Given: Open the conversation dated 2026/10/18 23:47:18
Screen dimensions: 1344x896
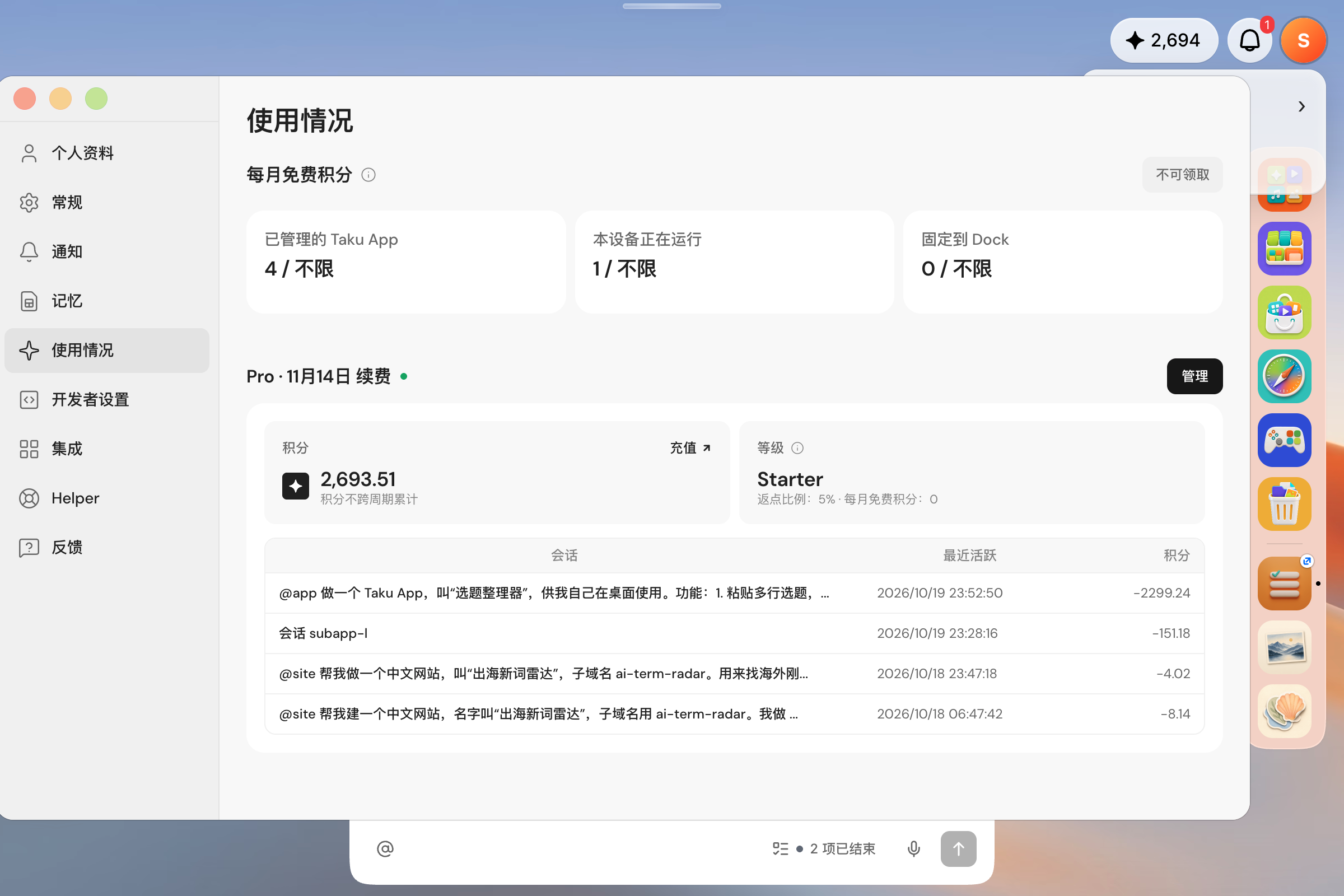Looking at the screenshot, I should click(734, 674).
